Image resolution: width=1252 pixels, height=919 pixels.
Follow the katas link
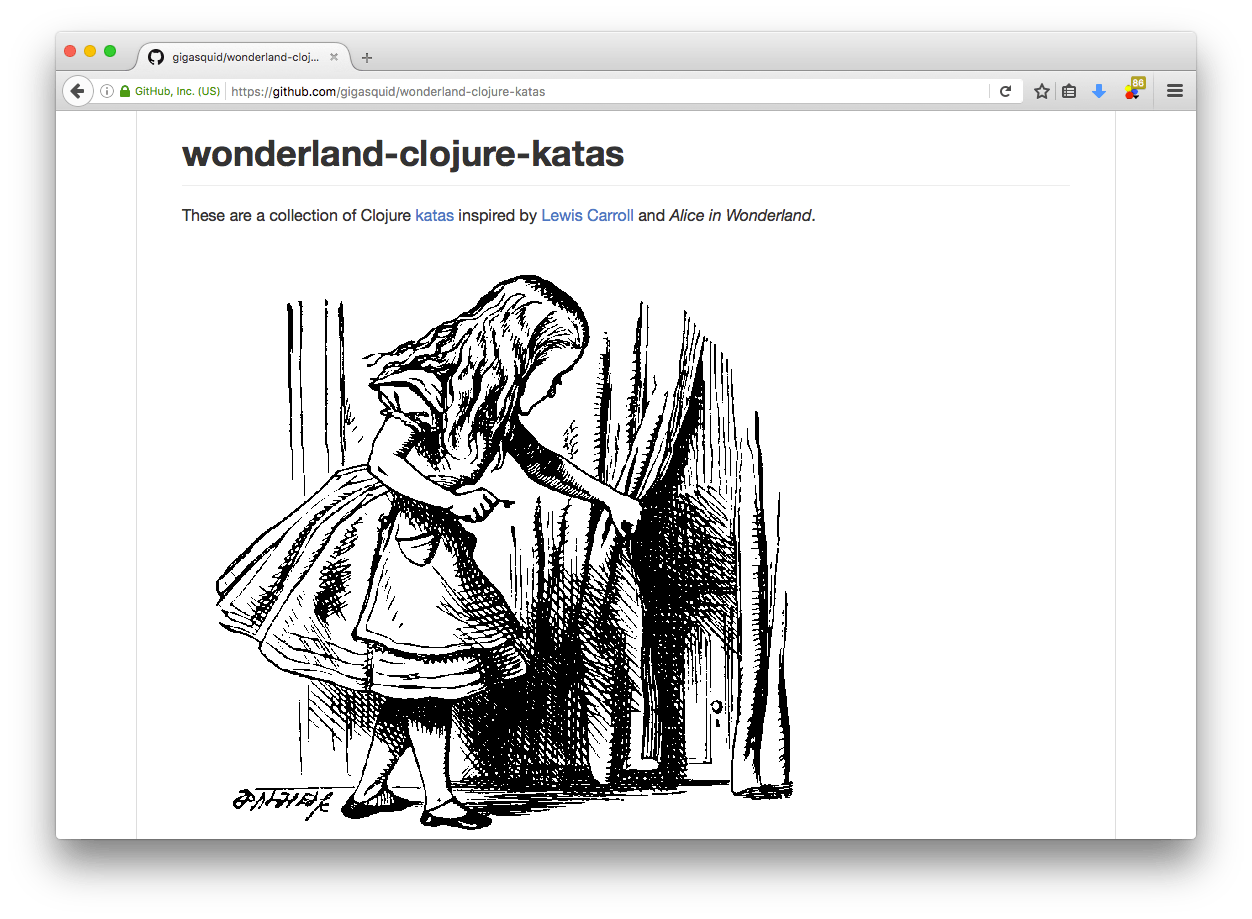[x=434, y=215]
